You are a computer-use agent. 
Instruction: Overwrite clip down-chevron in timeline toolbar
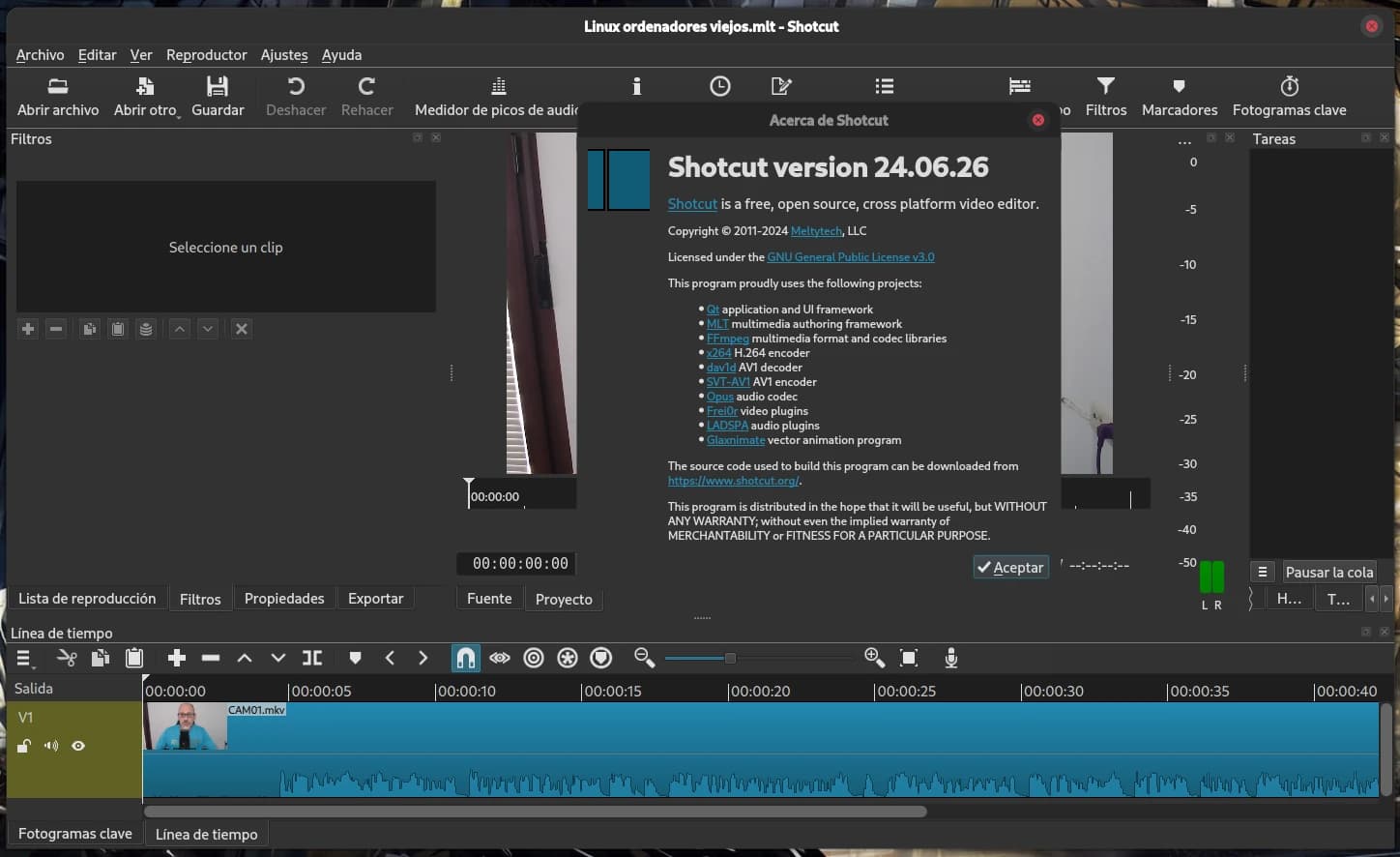278,658
